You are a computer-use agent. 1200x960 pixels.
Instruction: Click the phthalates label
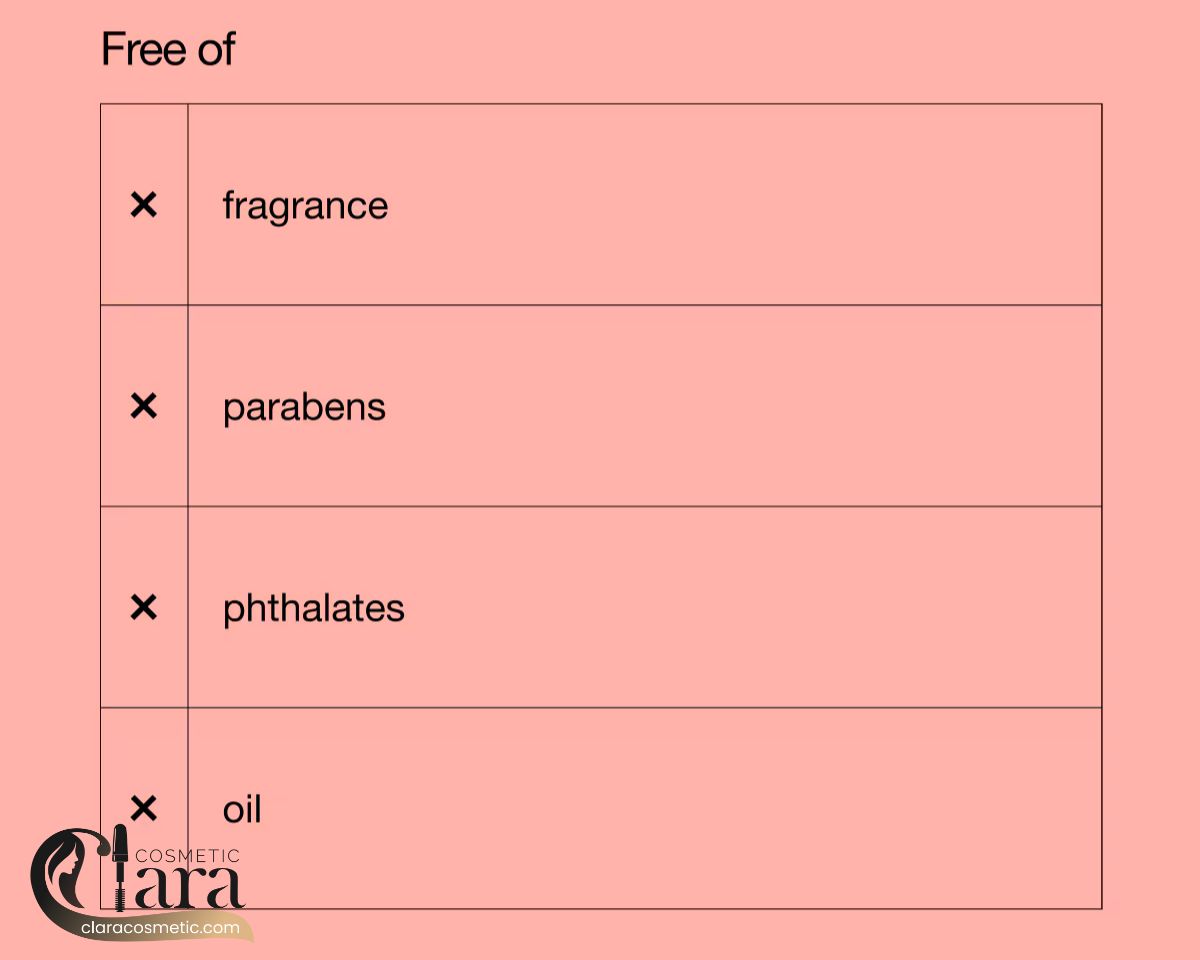tap(313, 608)
